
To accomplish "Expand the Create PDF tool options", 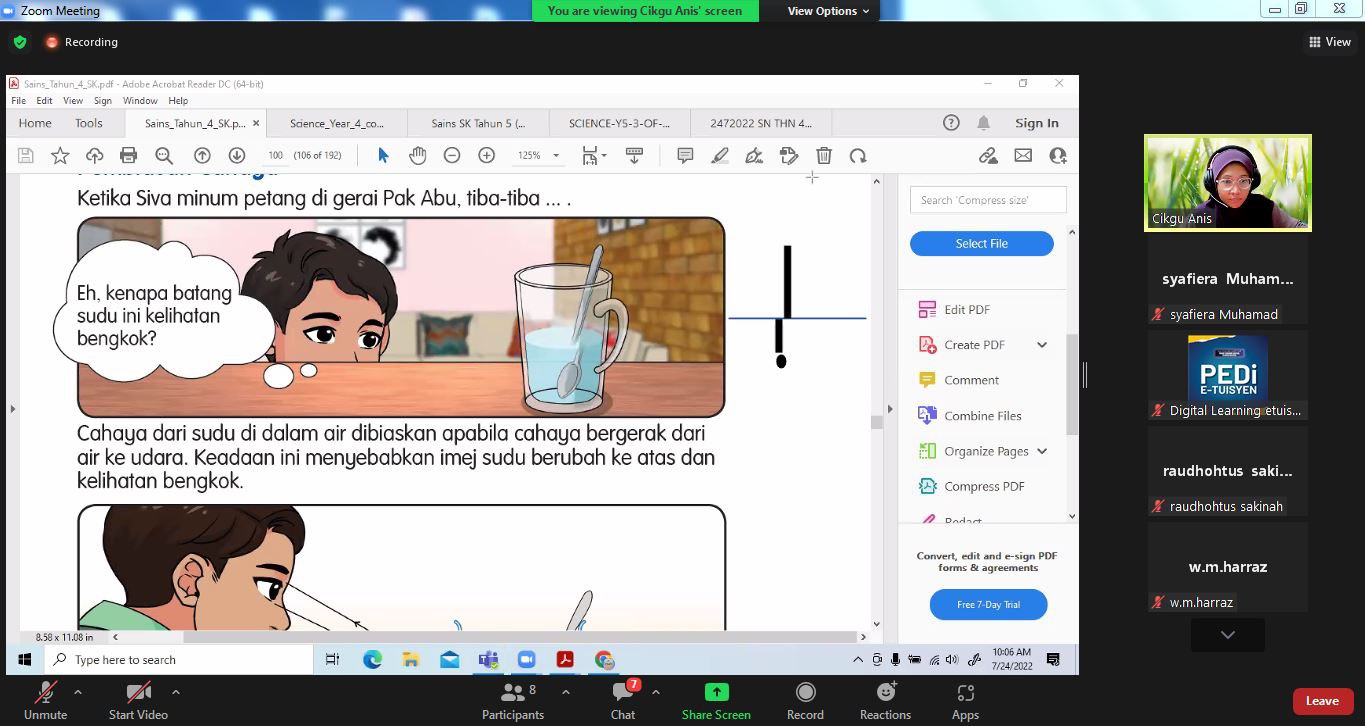I will coord(1042,345).
